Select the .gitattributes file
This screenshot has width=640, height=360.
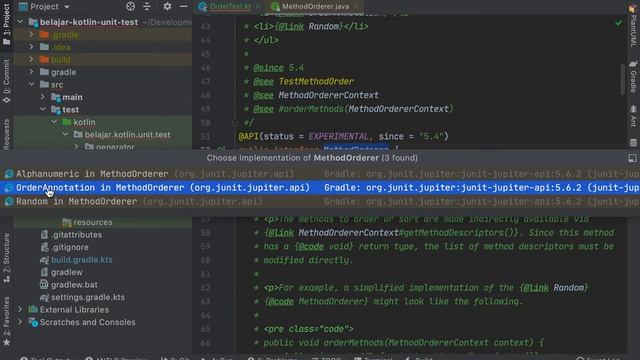click(76, 235)
